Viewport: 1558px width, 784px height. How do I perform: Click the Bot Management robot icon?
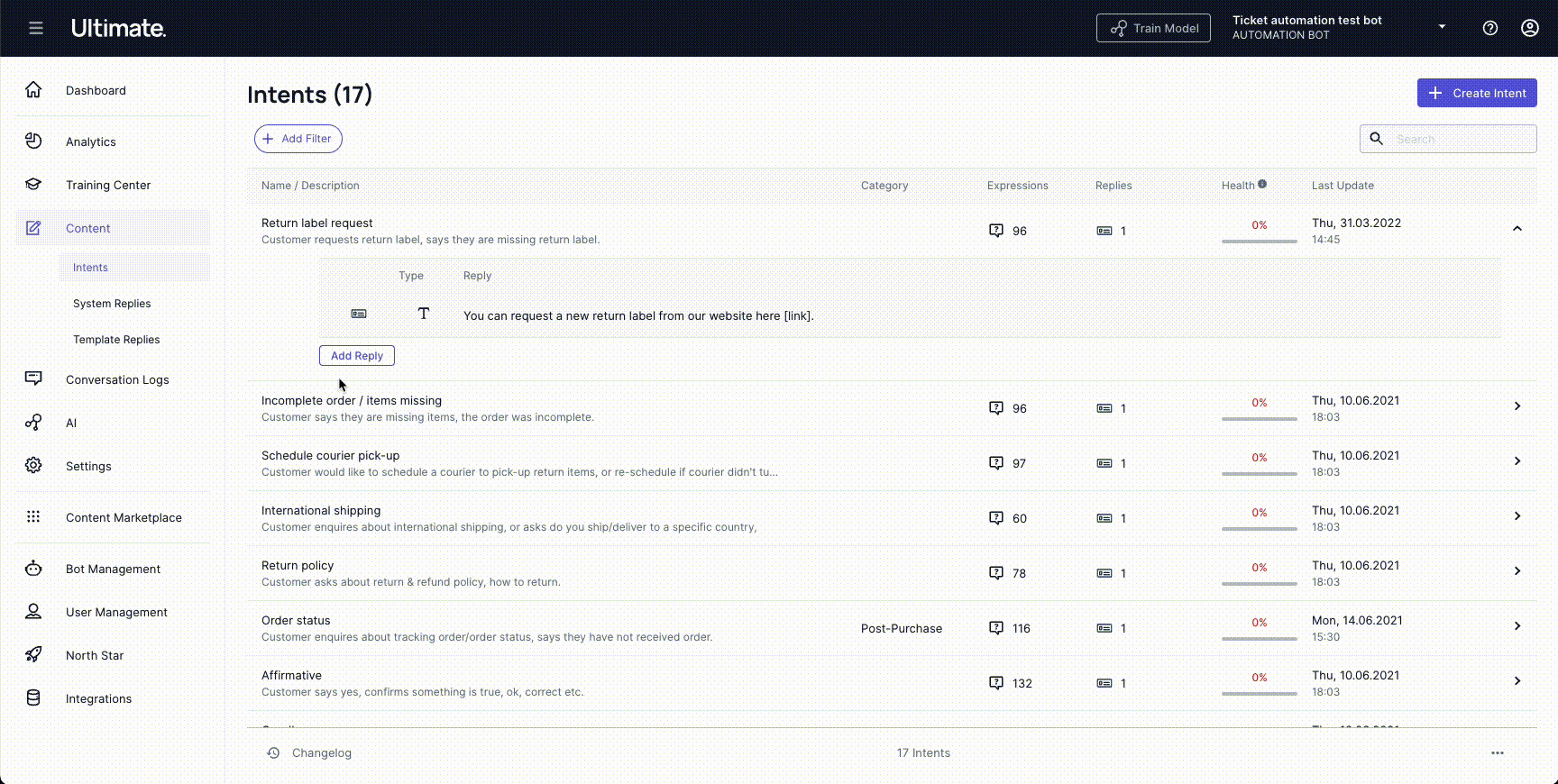click(x=33, y=568)
